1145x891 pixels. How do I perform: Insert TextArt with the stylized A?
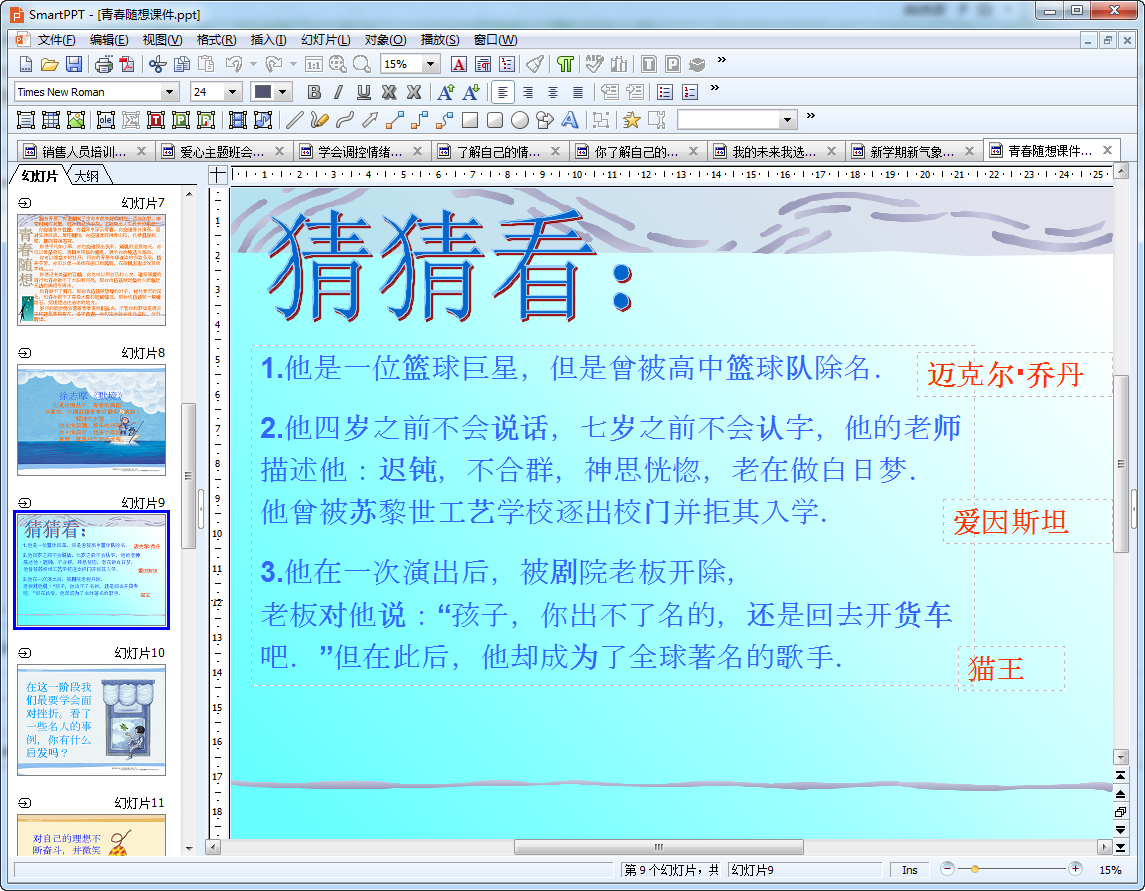pyautogui.click(x=570, y=120)
